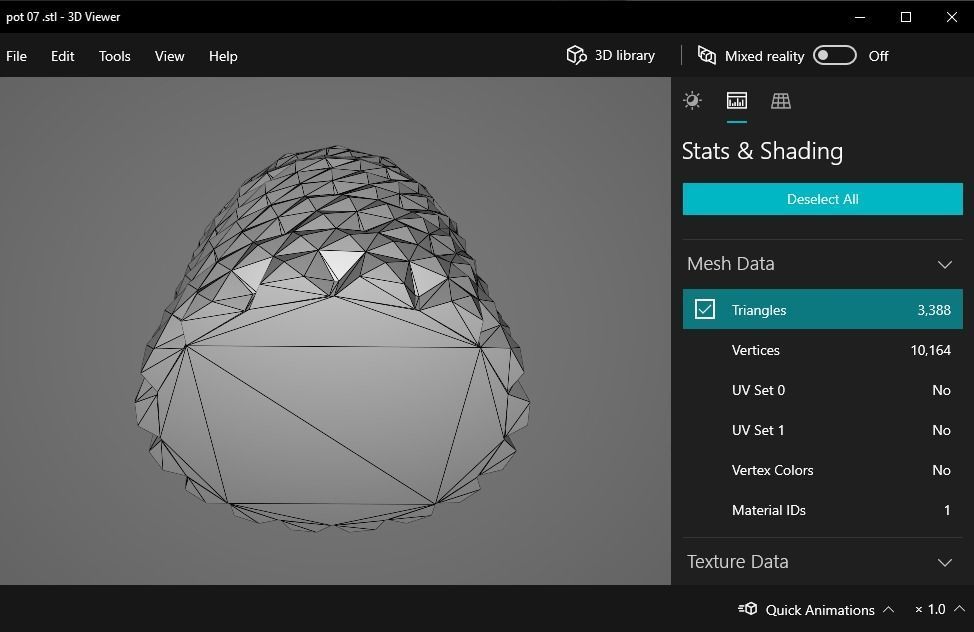Click the Deselect All button

point(822,199)
